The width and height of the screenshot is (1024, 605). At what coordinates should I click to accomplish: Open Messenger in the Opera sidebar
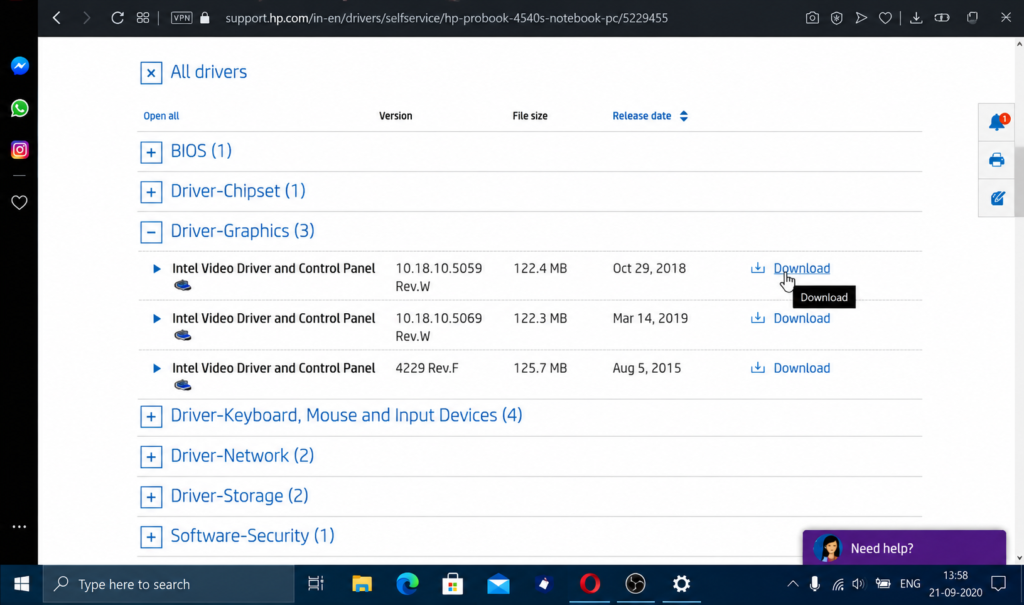coord(20,66)
